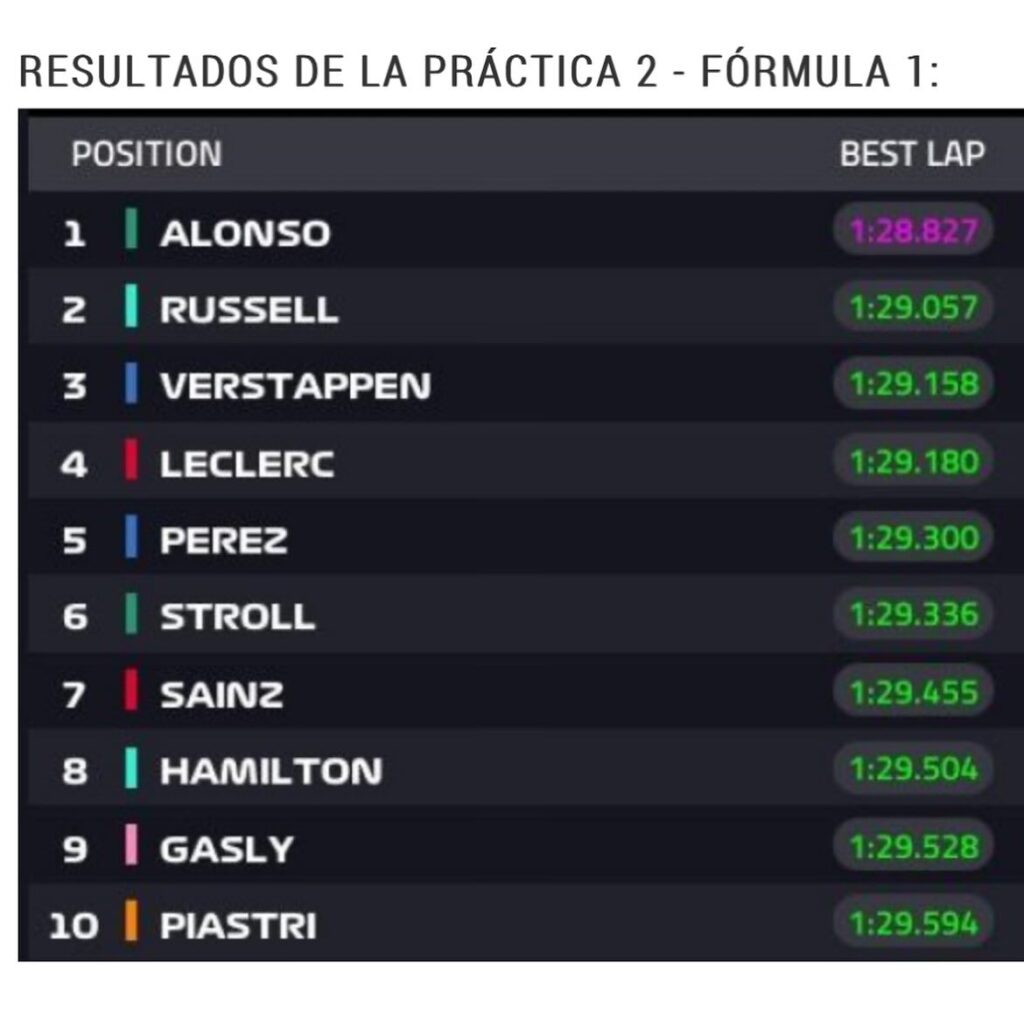Image resolution: width=1024 pixels, height=1024 pixels.
Task: Click the STROLL driver name
Action: point(238,616)
